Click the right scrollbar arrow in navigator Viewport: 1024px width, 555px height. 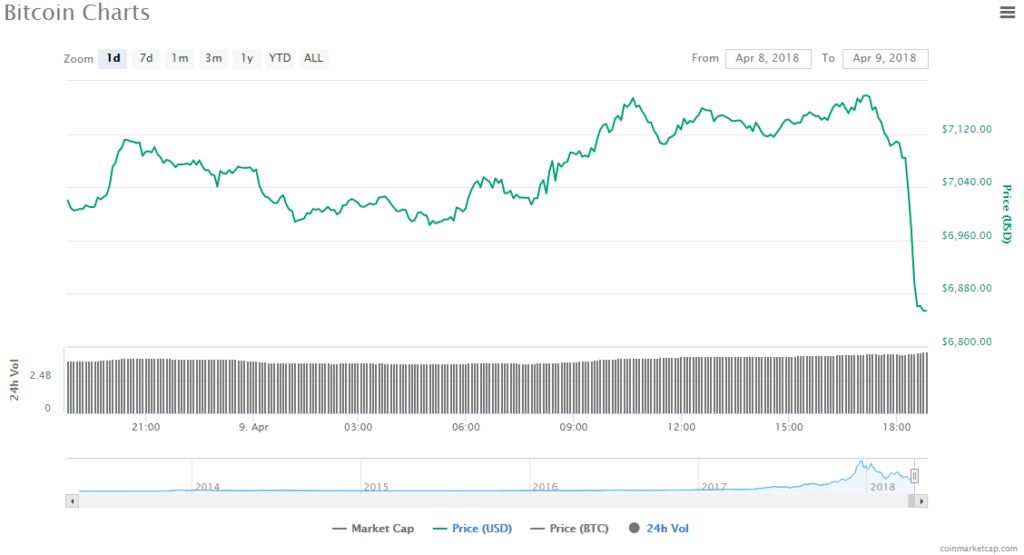click(921, 499)
